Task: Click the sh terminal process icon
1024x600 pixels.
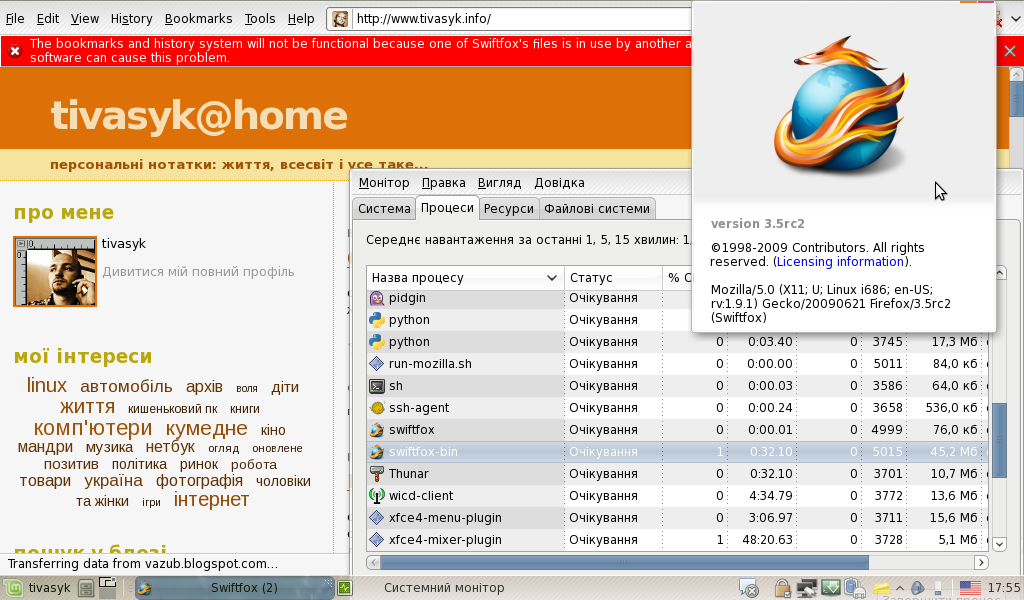Action: pos(377,386)
